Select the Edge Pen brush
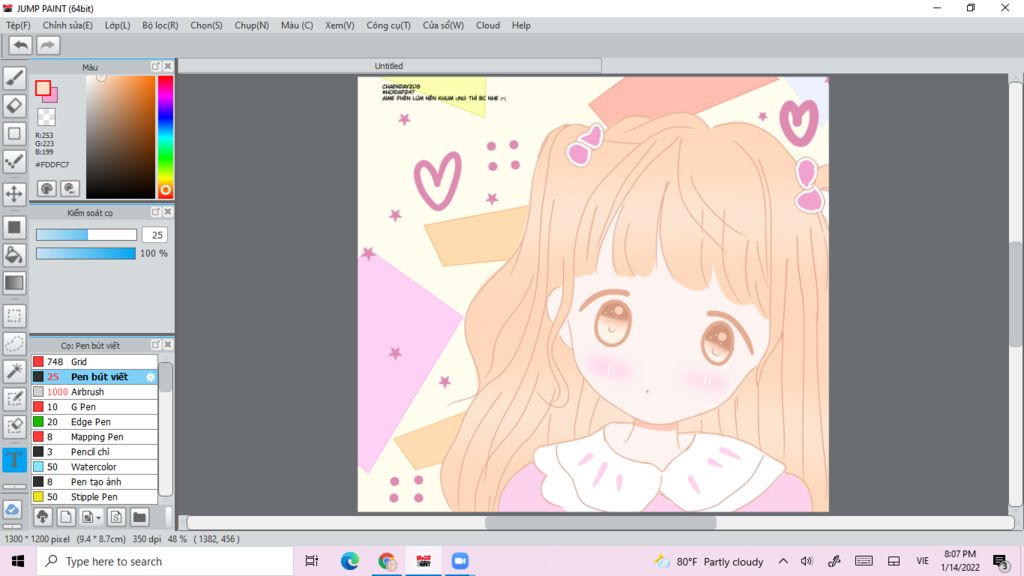The height and width of the screenshot is (576, 1024). [x=95, y=422]
